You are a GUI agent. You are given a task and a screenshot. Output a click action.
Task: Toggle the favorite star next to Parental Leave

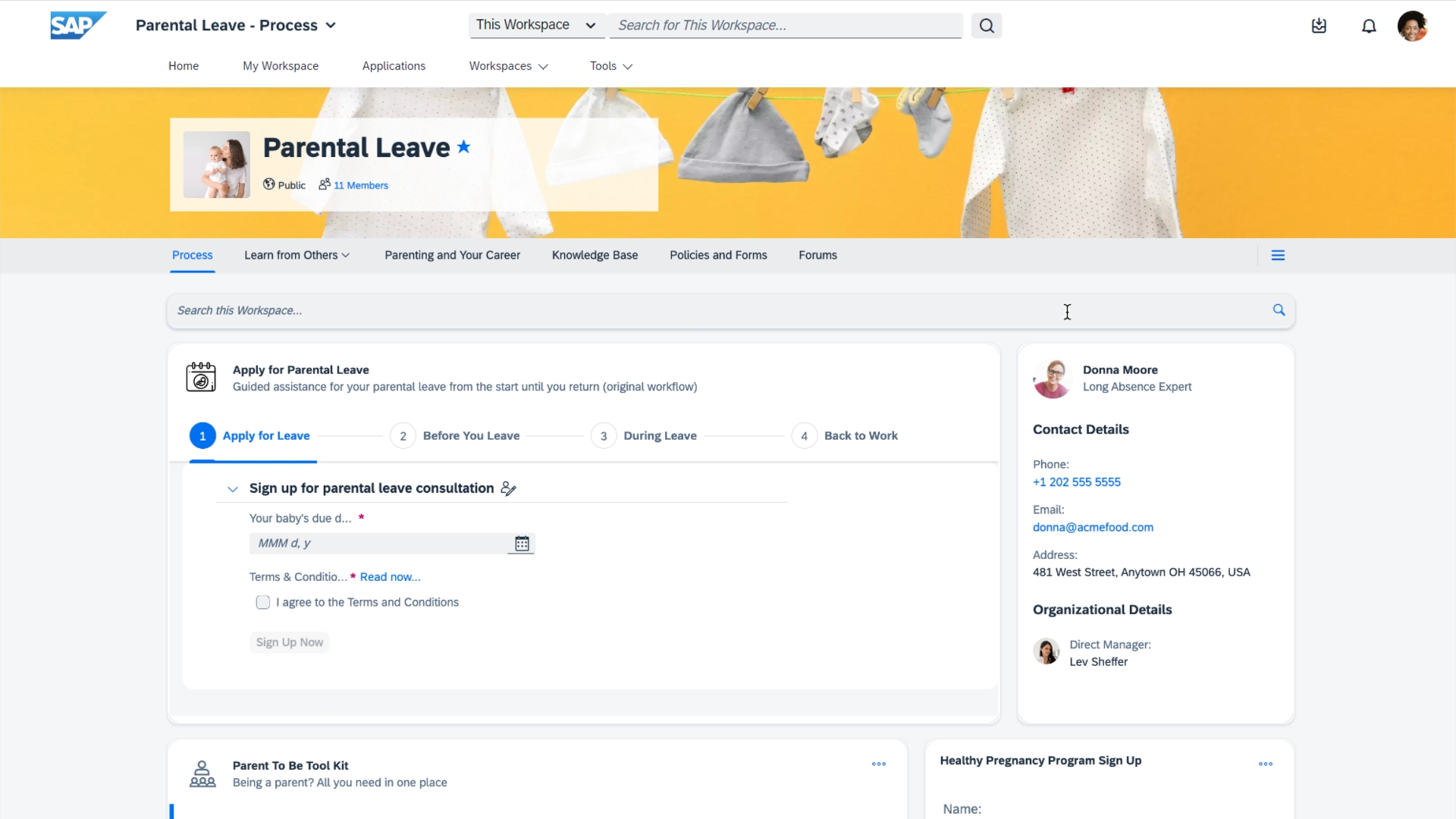(464, 147)
